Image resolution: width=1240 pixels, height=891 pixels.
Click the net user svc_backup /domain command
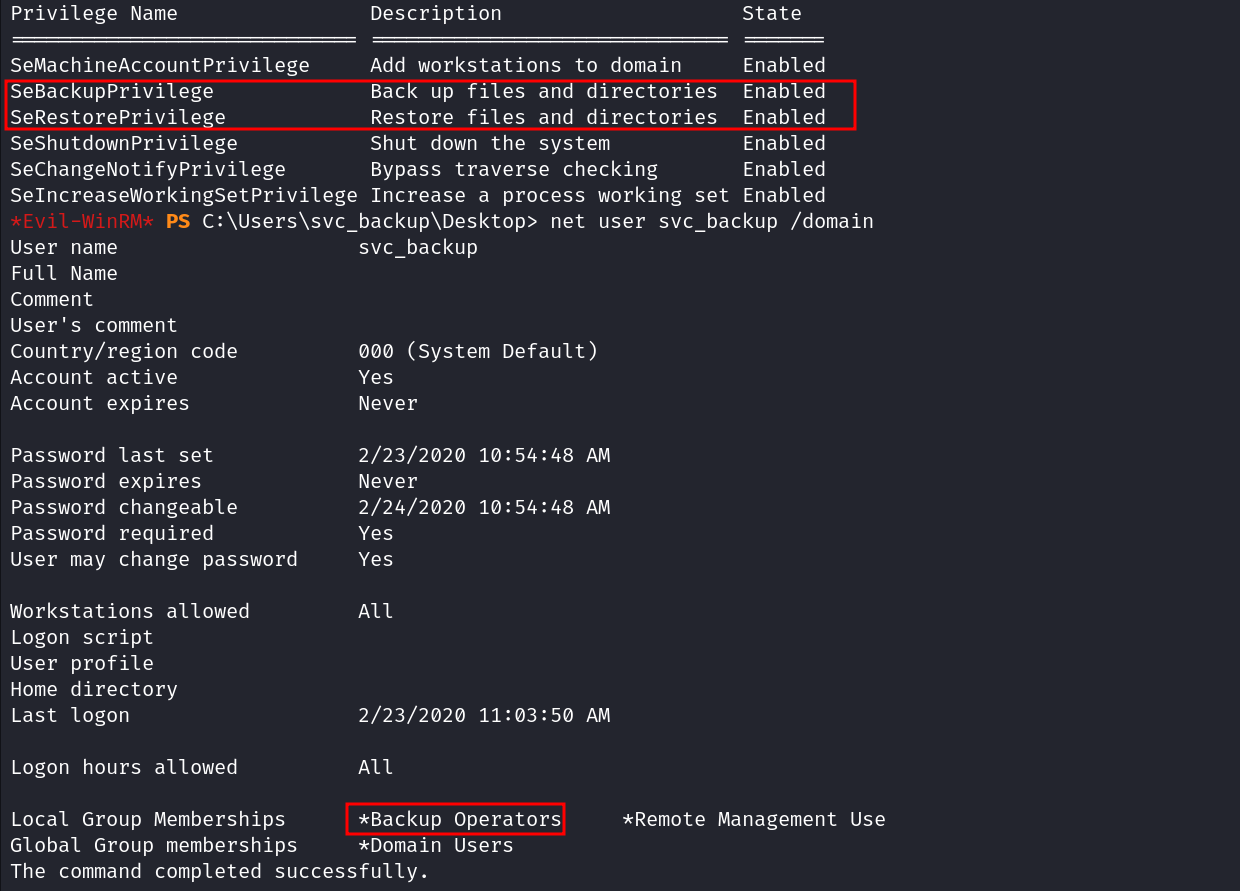pos(712,221)
